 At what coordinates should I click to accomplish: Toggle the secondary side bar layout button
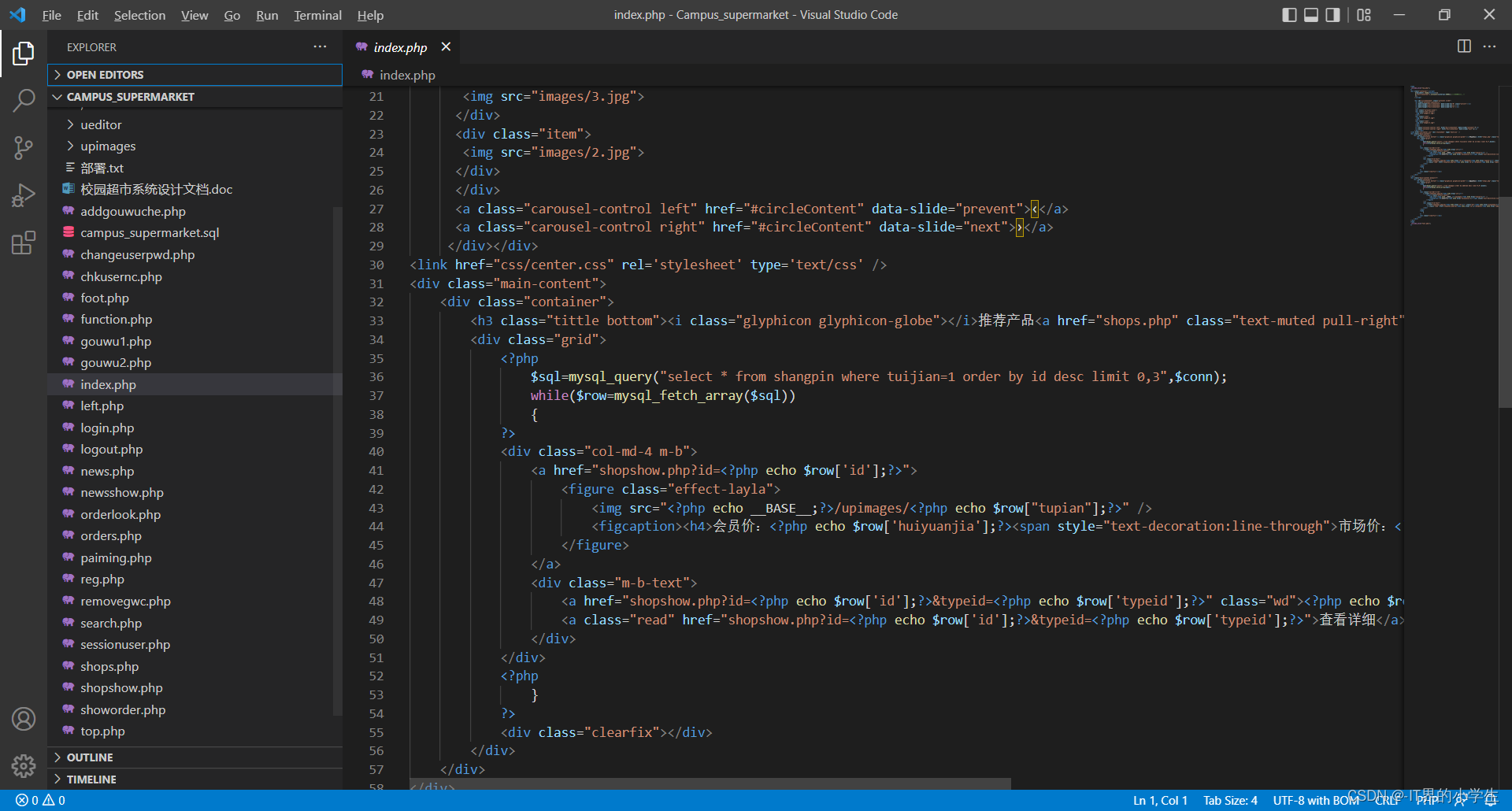(x=1332, y=15)
